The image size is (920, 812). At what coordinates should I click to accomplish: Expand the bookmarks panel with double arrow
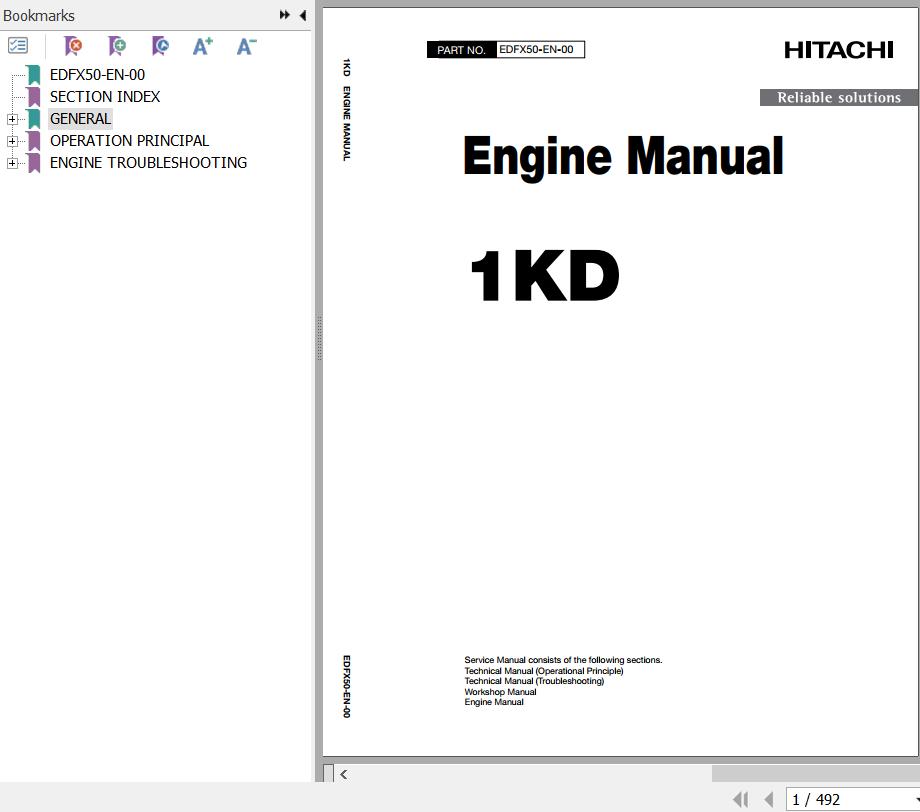[285, 15]
